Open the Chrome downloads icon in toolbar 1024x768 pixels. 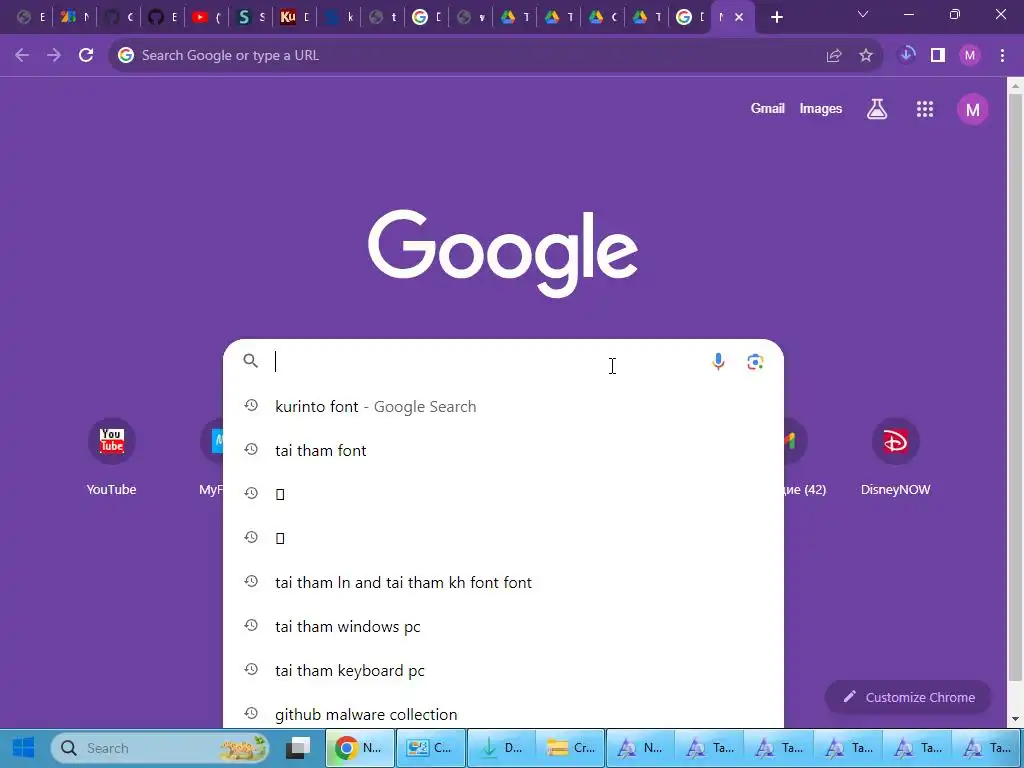pyautogui.click(x=906, y=56)
